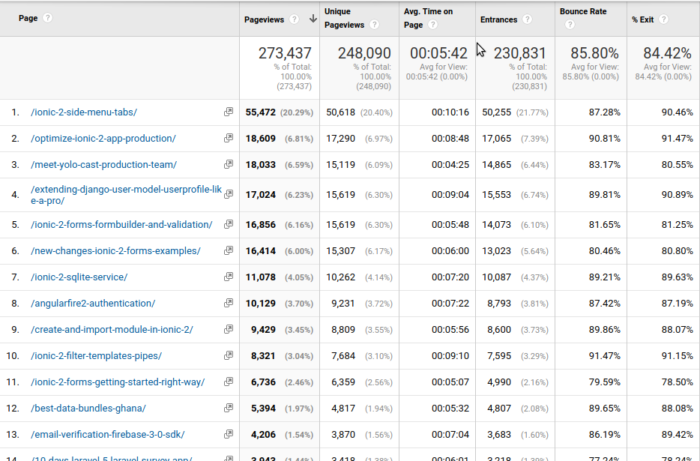Click external-link icon for /optimize-ionic-2-app-production/ row
Screen dimensions: 700x461
click(228, 138)
